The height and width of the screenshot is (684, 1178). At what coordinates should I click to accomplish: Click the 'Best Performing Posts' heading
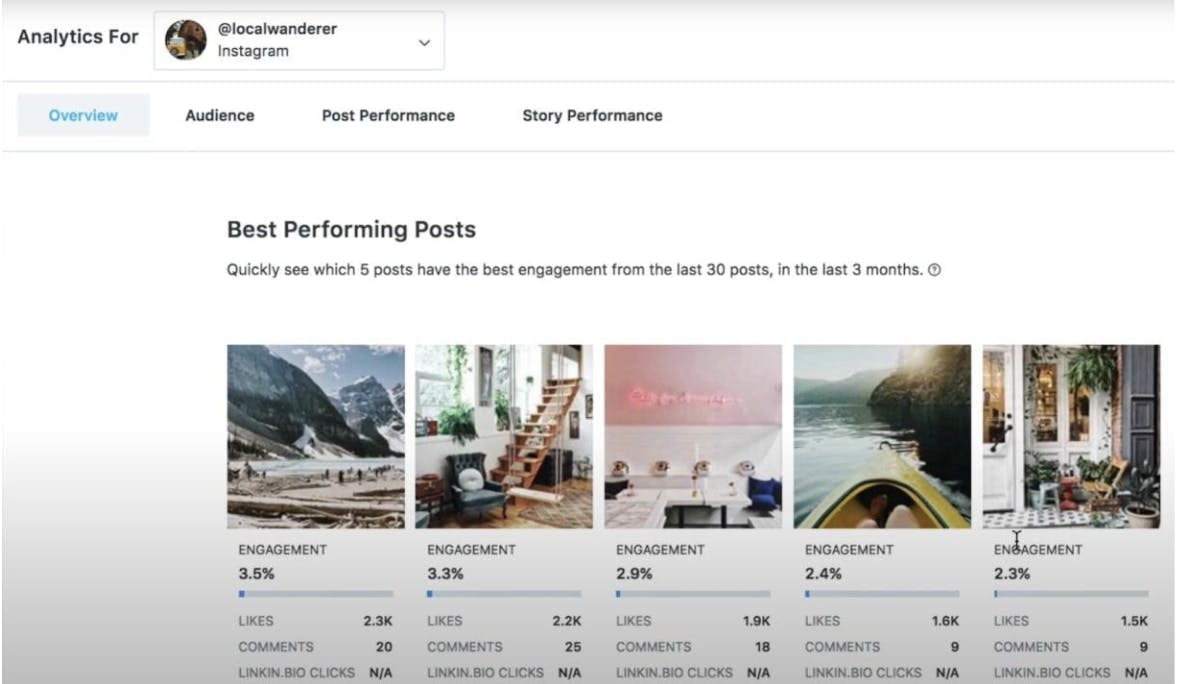pos(351,229)
